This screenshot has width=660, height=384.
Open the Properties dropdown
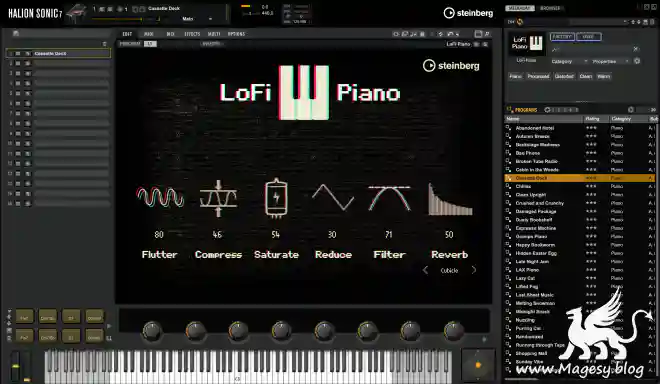click(610, 61)
